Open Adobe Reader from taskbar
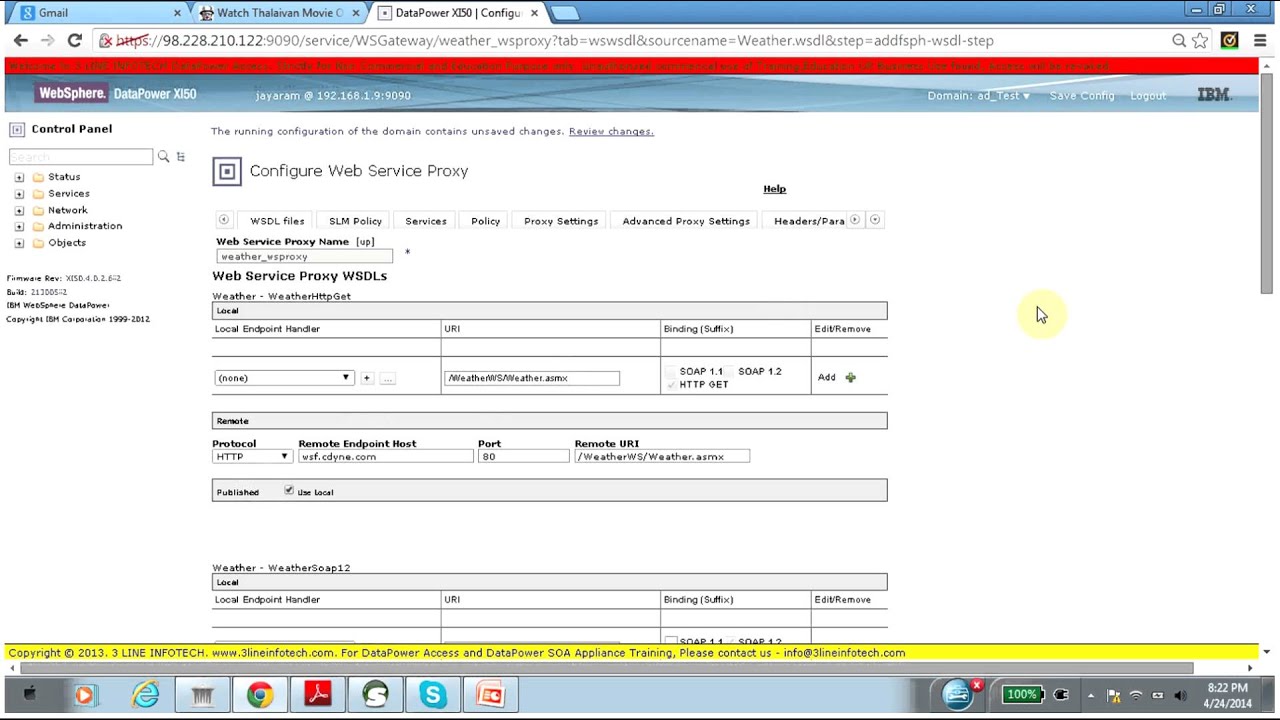This screenshot has width=1280, height=720. point(318,694)
